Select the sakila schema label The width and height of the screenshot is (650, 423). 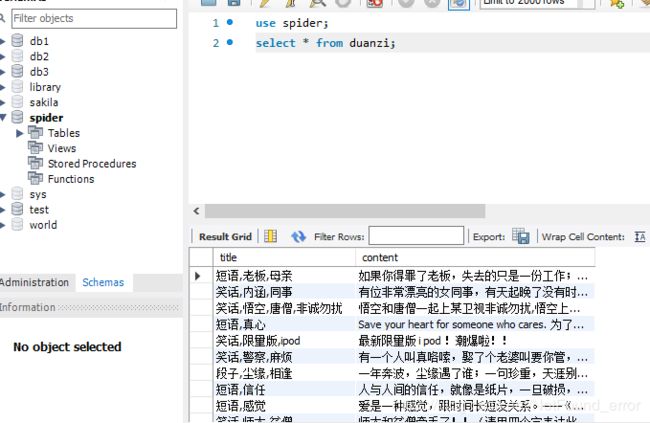coord(44,102)
